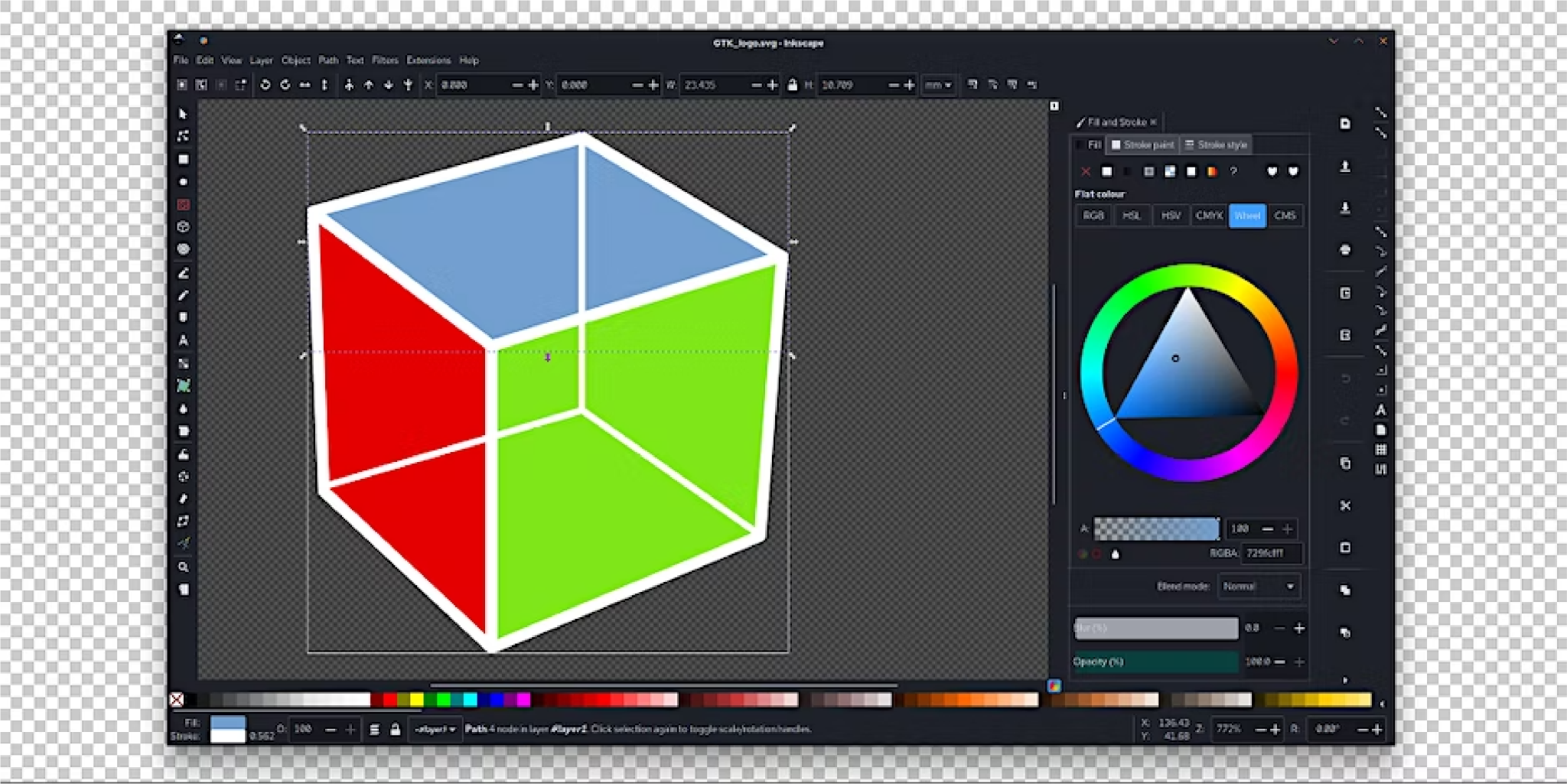The height and width of the screenshot is (784, 1567).
Task: Select the Zoom magnifier tool
Action: (x=183, y=568)
